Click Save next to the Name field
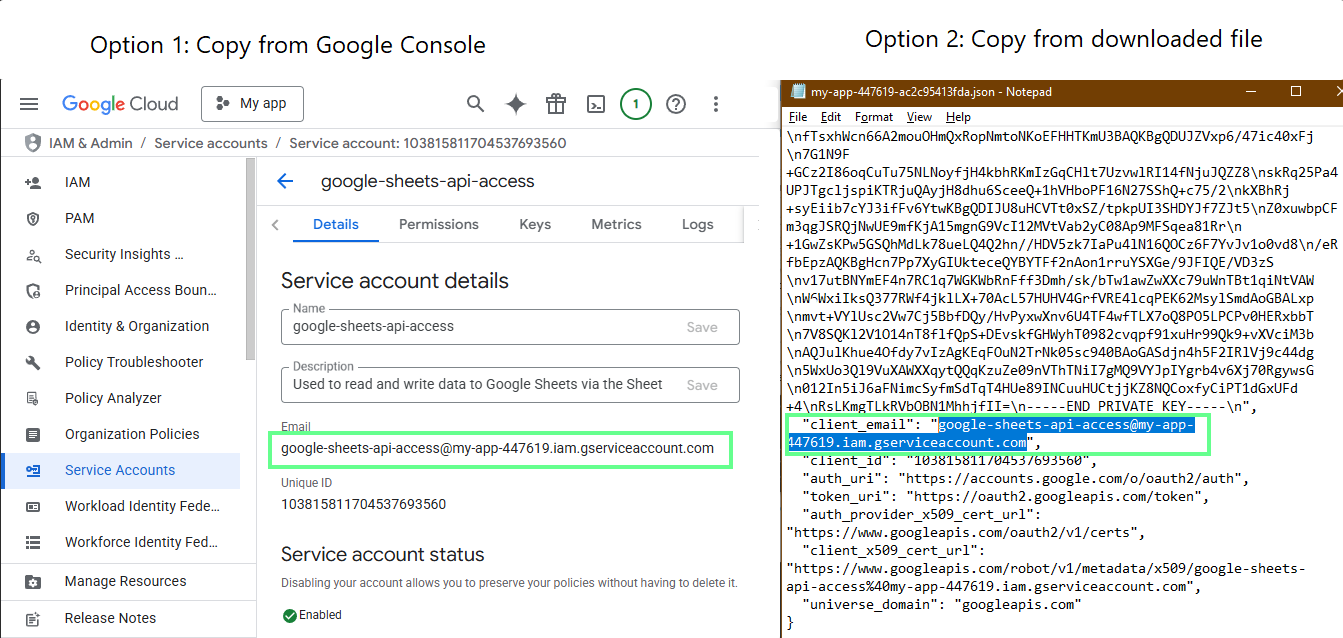This screenshot has width=1343, height=638. tap(702, 327)
